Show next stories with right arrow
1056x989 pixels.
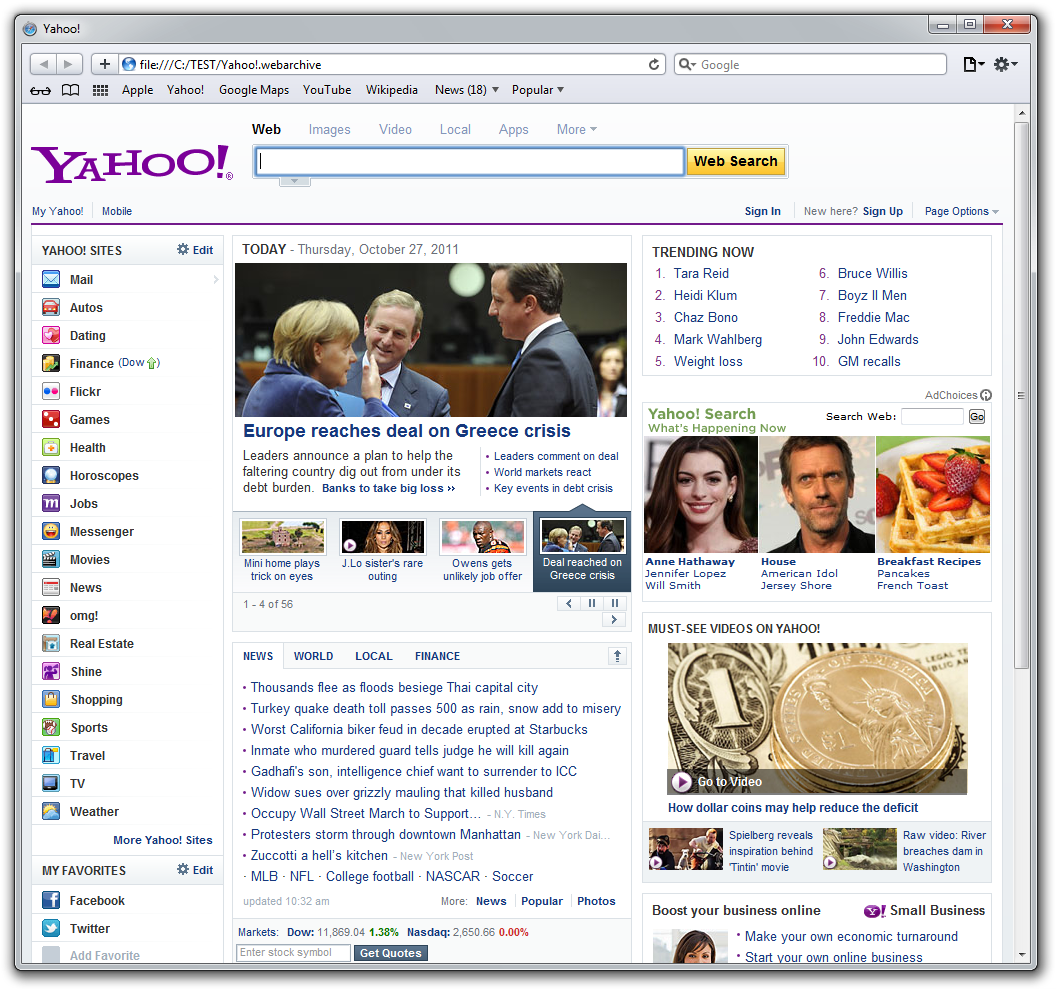[x=614, y=619]
